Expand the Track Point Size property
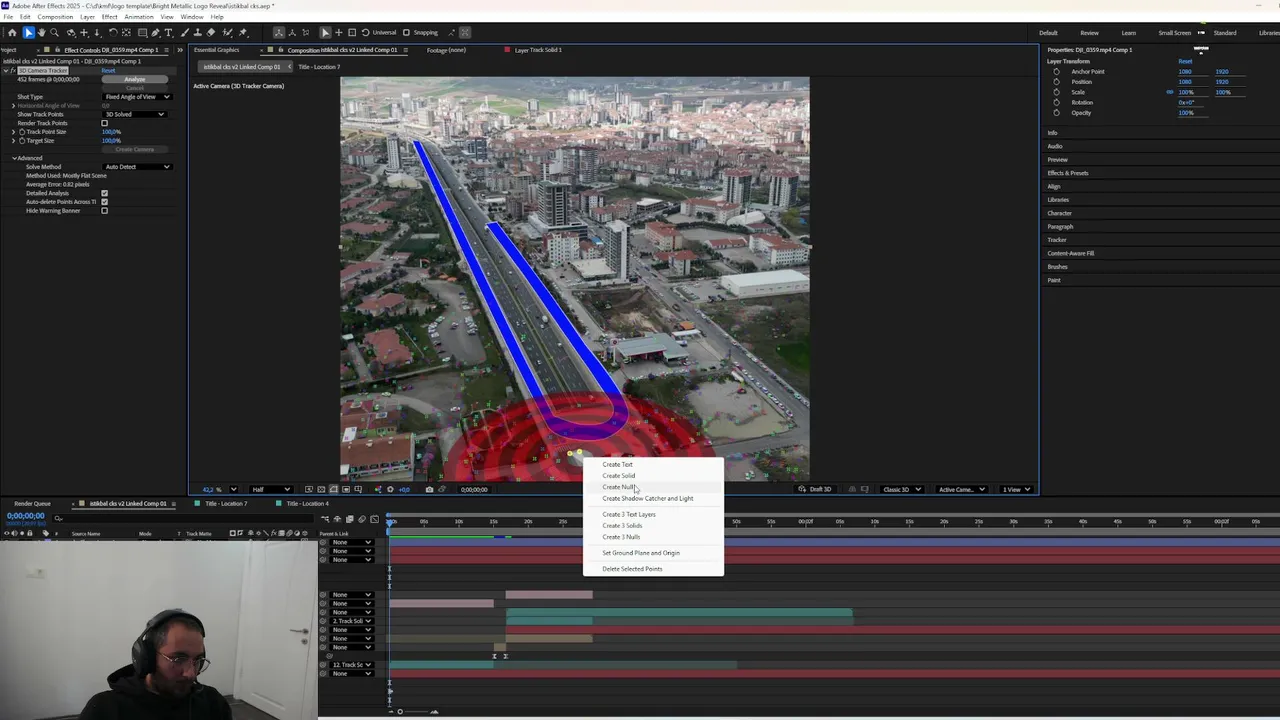This screenshot has width=1280, height=720. tap(14, 132)
